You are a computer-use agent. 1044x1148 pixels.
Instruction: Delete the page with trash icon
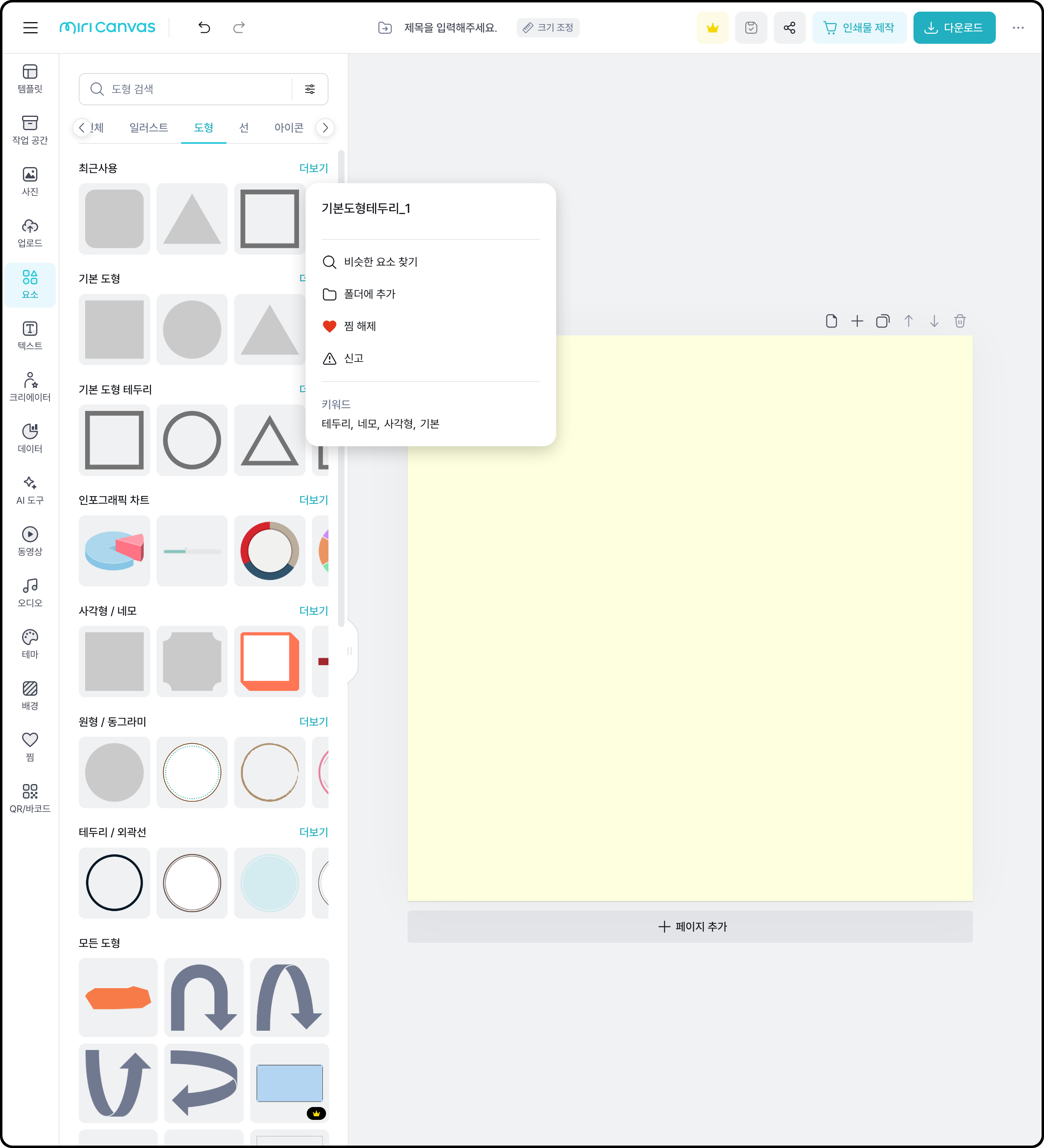[x=960, y=321]
